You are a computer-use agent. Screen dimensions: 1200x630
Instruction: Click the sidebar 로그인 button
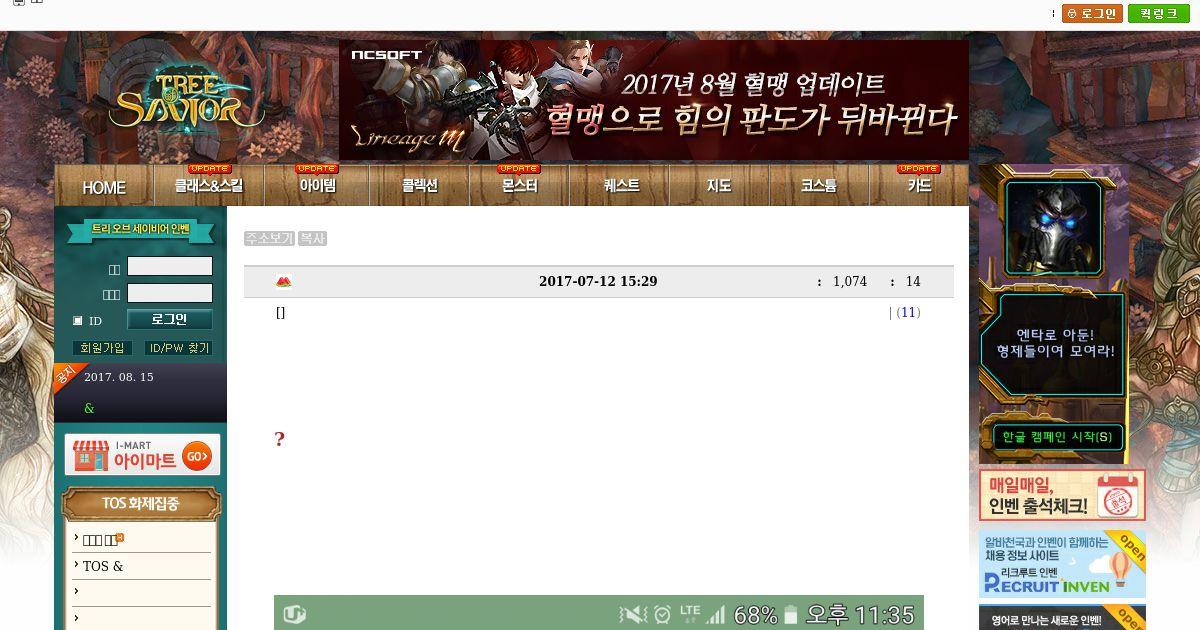click(170, 319)
